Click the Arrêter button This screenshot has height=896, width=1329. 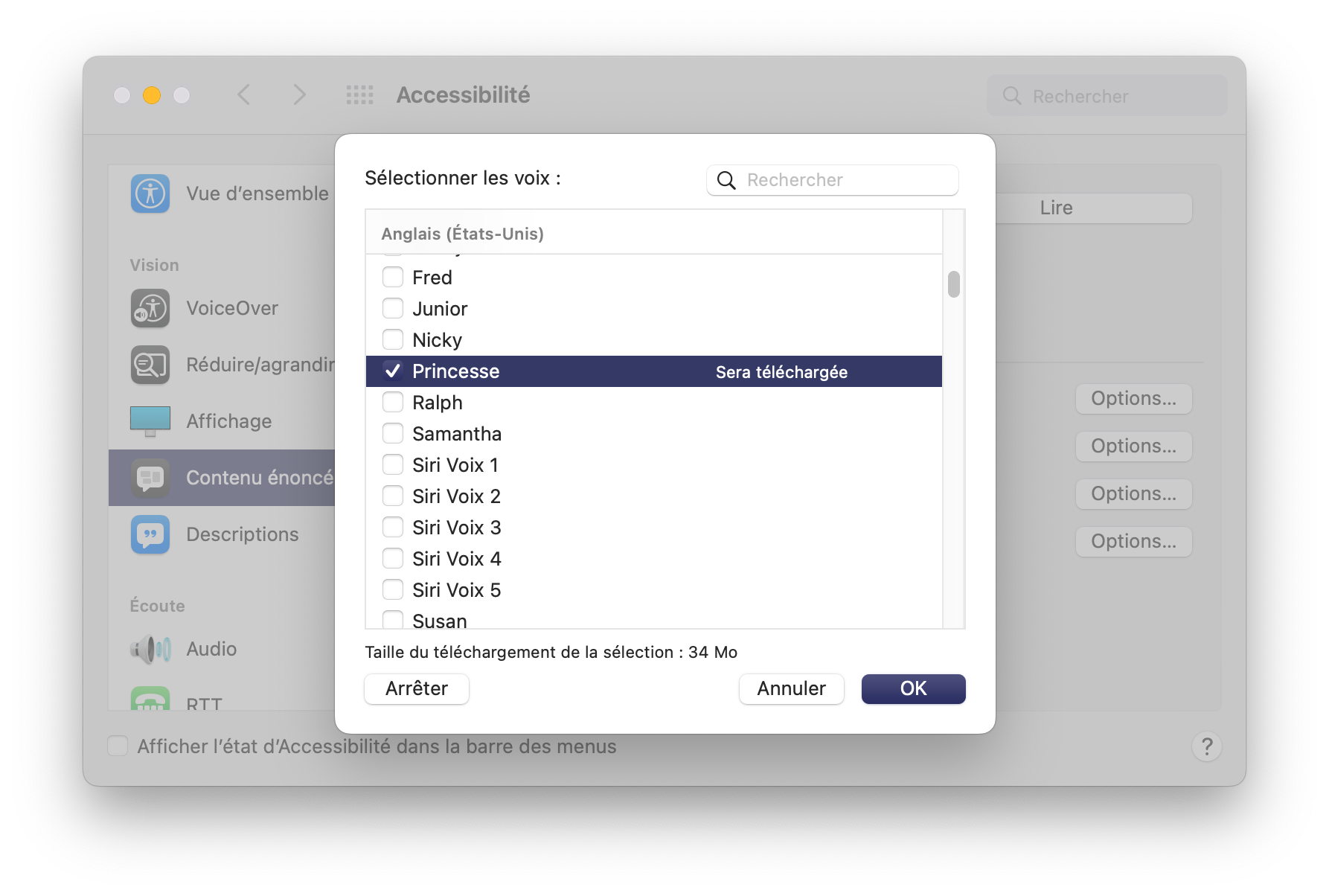tap(417, 688)
